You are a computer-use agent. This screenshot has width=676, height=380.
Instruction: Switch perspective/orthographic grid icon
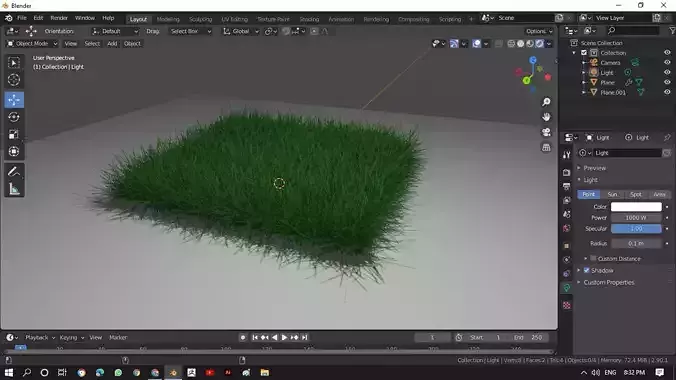click(546, 148)
